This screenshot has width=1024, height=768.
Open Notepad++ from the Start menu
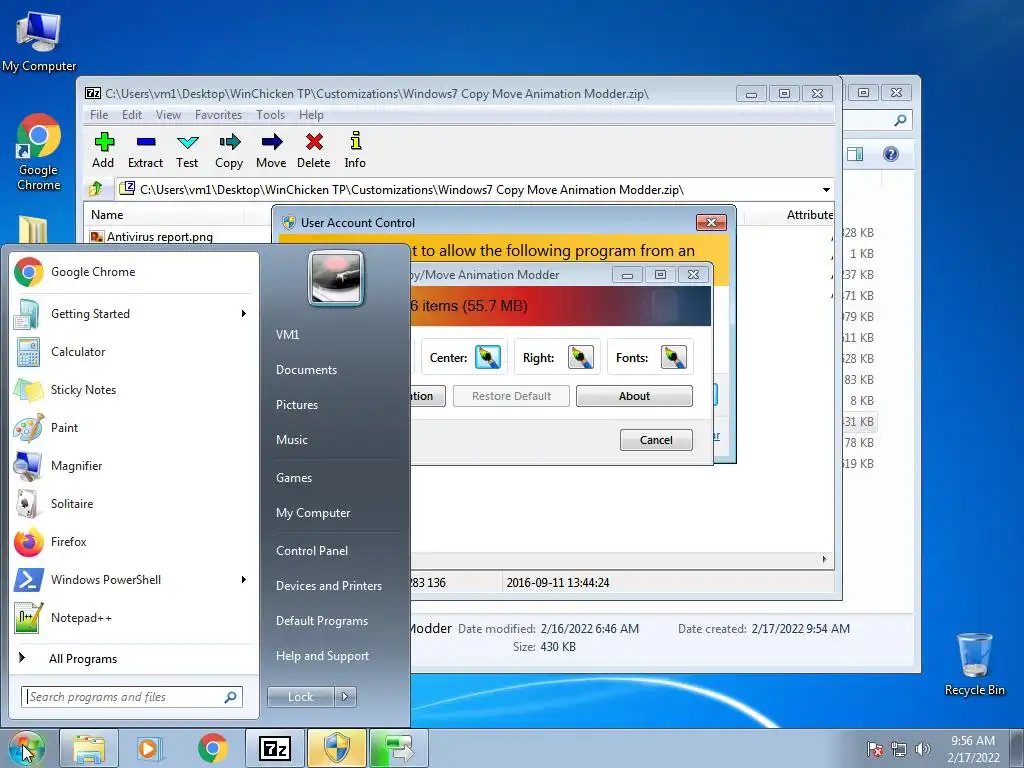133,618
